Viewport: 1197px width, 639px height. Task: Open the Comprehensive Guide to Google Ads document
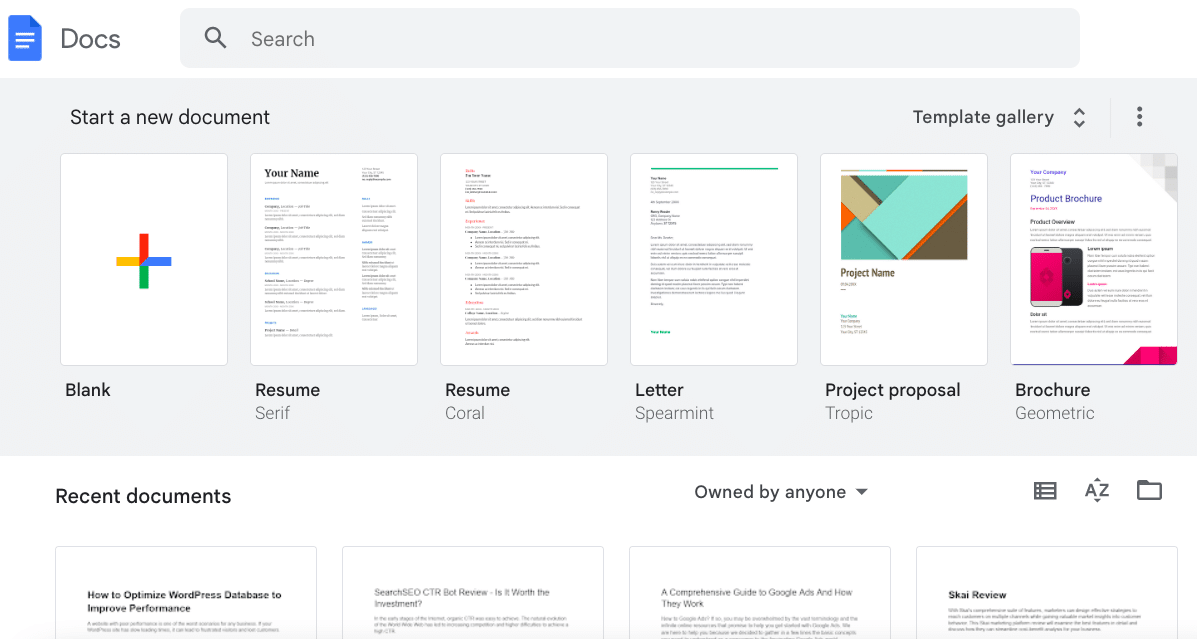coord(760,592)
